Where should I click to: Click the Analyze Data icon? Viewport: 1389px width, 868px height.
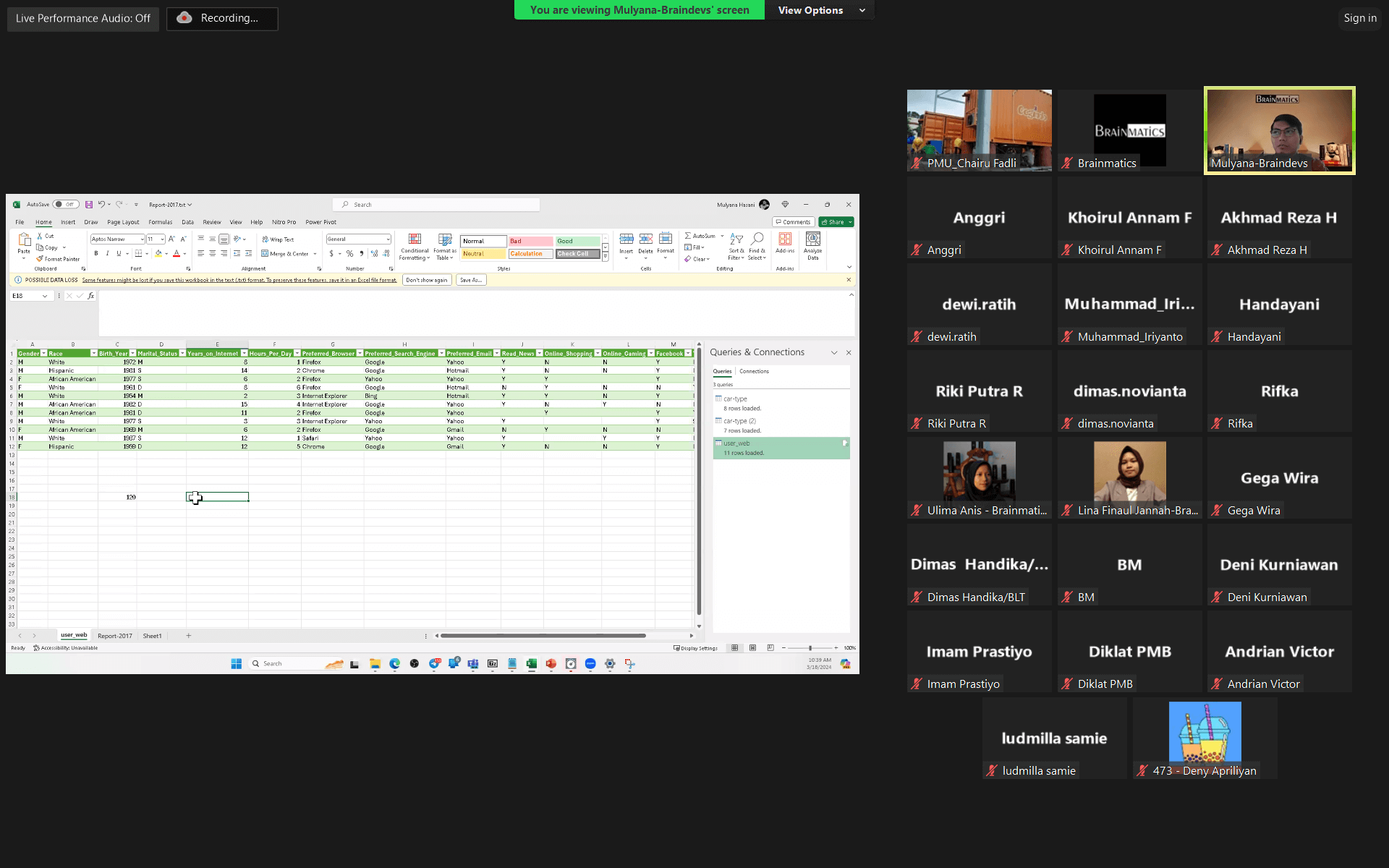click(x=812, y=240)
